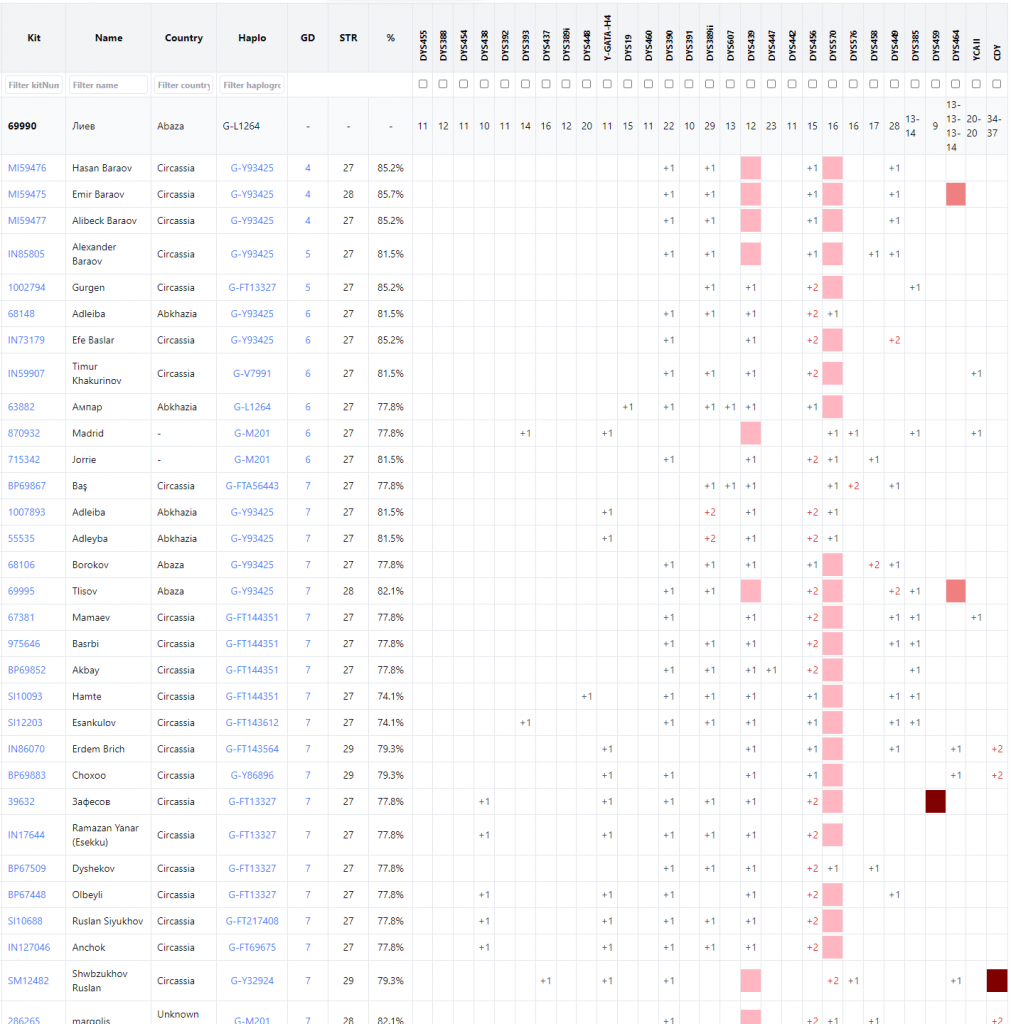Click dark red DYS459 cell in Зафесов row
This screenshot has height=1024, width=1011.
click(935, 801)
